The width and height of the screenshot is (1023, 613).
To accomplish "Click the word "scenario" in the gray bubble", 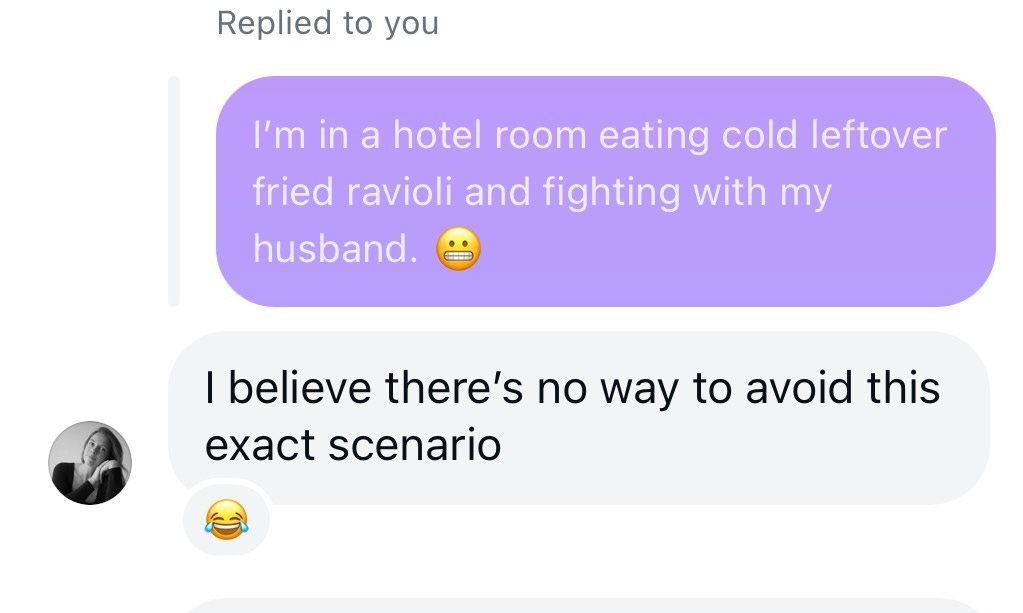I will pos(414,445).
